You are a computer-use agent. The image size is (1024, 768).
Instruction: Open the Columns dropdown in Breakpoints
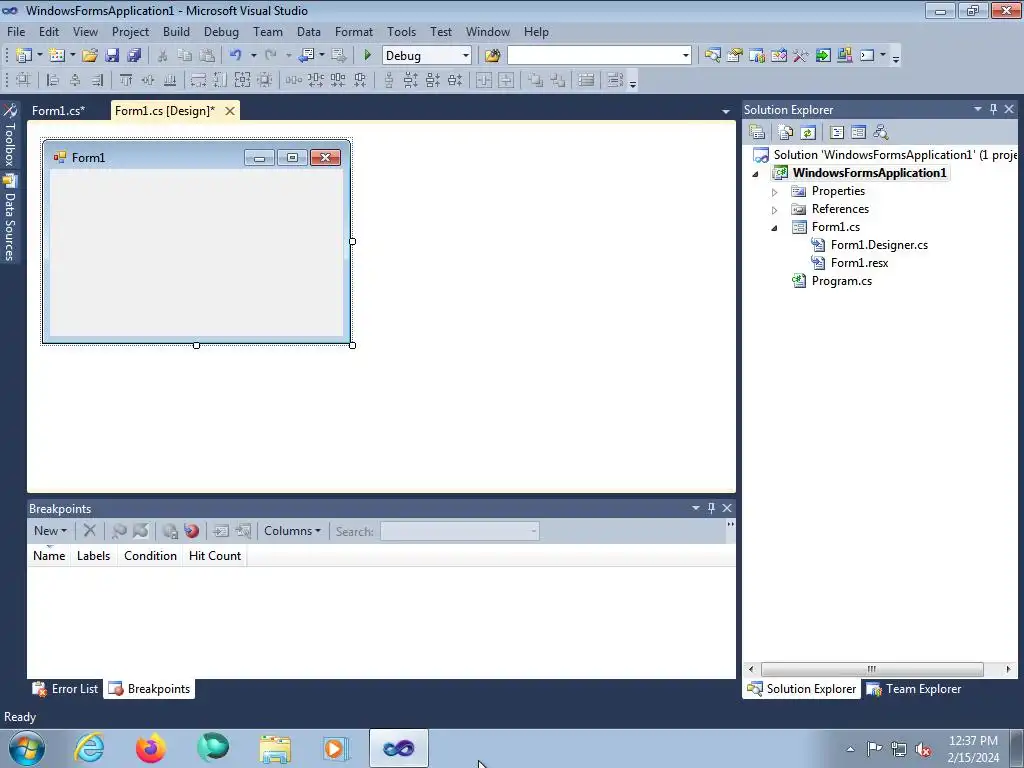(292, 531)
